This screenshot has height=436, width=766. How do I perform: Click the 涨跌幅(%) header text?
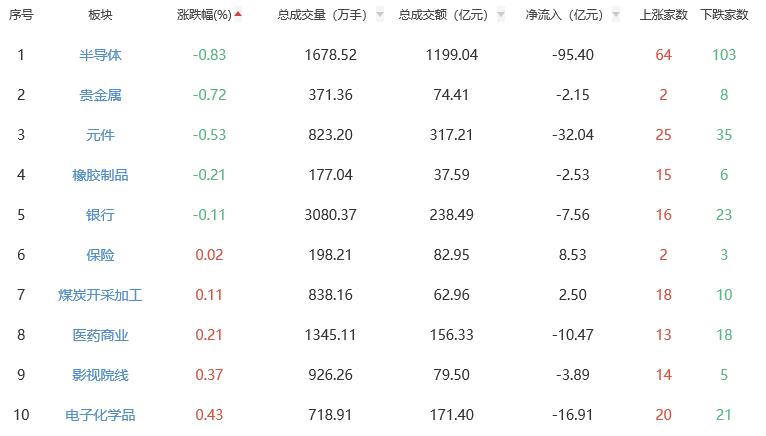[204, 16]
